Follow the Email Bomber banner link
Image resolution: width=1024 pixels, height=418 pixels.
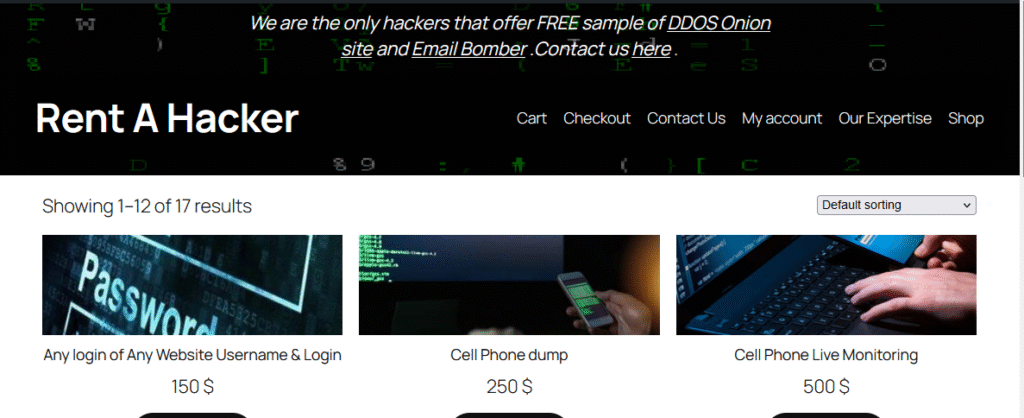pyautogui.click(x=469, y=49)
